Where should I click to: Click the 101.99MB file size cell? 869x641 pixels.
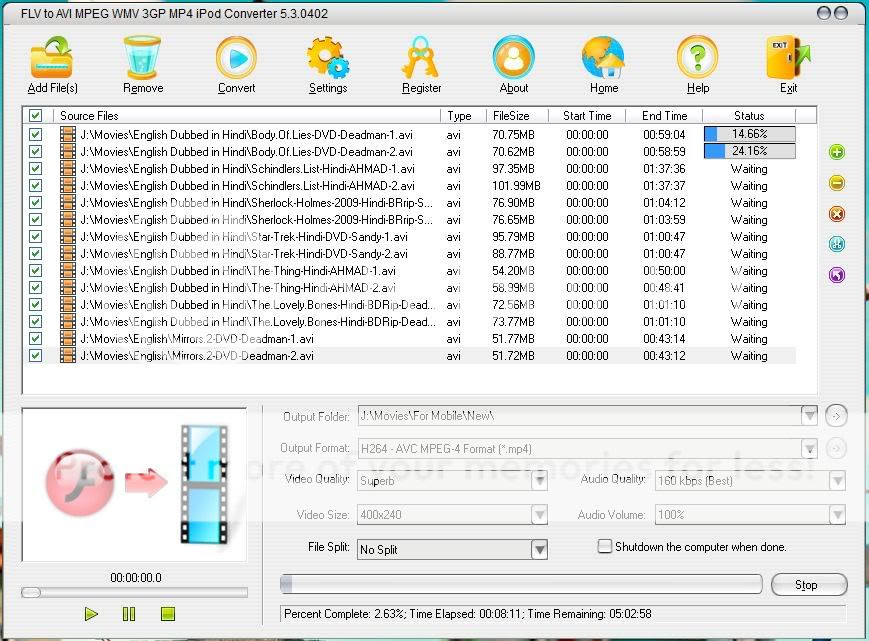[x=516, y=186]
